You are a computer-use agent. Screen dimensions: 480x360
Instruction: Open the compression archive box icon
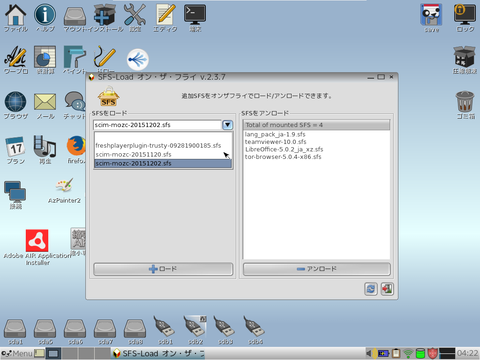click(464, 57)
